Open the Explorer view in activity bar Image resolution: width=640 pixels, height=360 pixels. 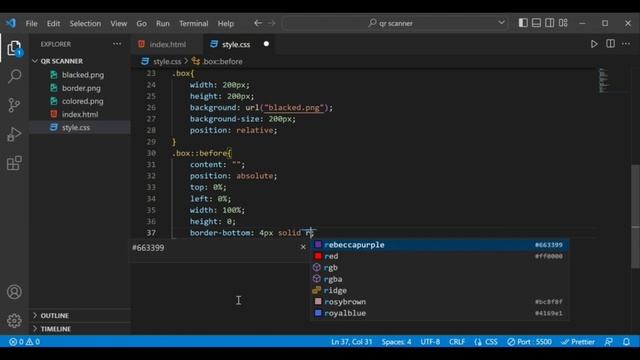click(14, 49)
